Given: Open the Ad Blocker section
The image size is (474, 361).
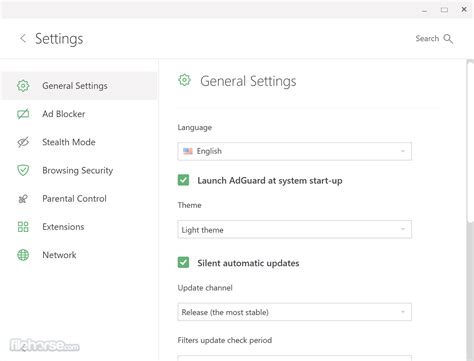Looking at the screenshot, I should click(79, 114).
